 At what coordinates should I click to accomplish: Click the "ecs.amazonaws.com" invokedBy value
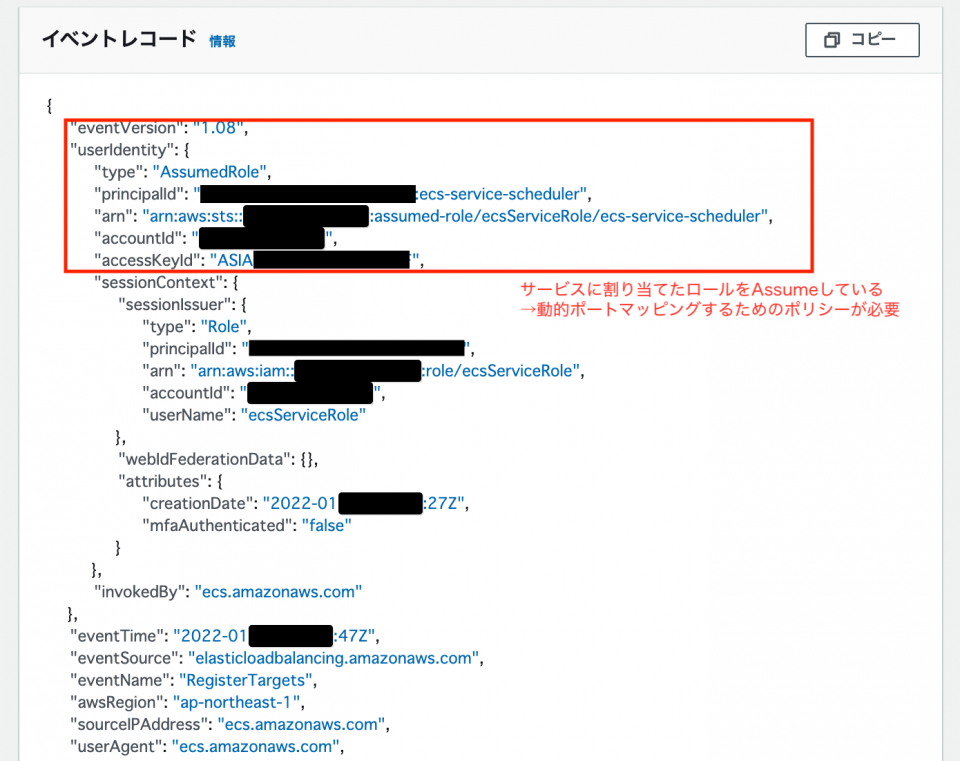(x=279, y=591)
